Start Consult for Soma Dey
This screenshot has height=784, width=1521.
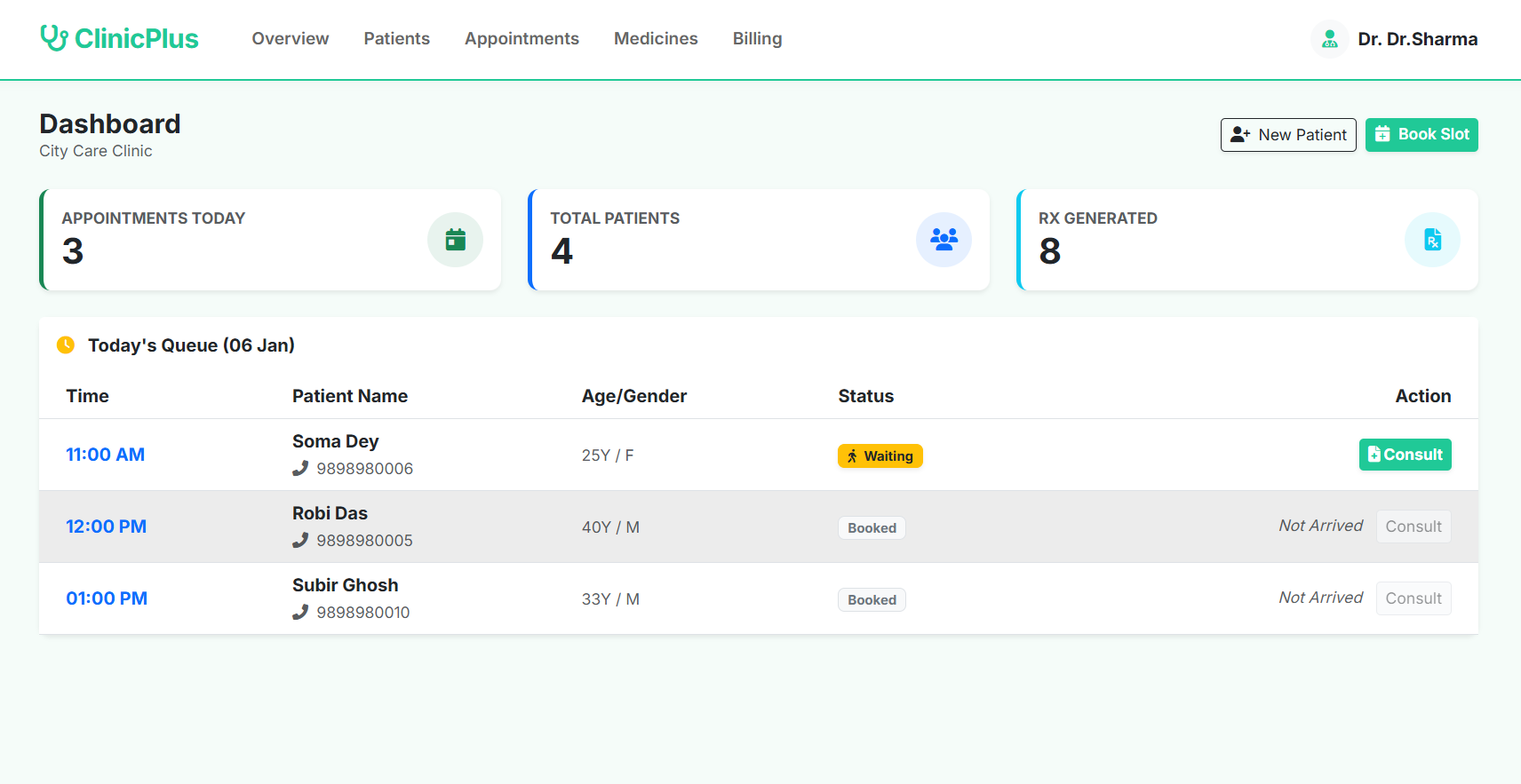coord(1405,455)
